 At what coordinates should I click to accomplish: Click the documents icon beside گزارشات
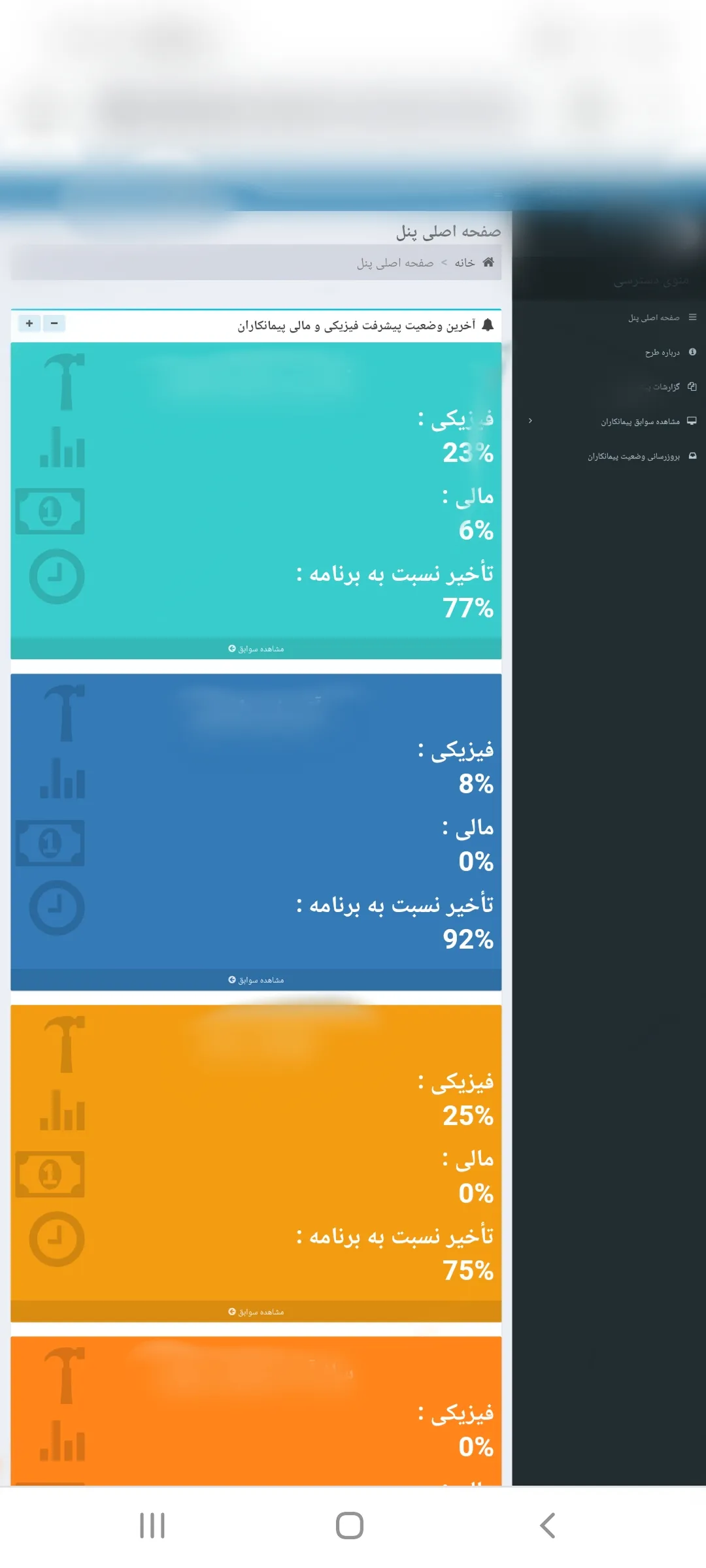point(692,386)
